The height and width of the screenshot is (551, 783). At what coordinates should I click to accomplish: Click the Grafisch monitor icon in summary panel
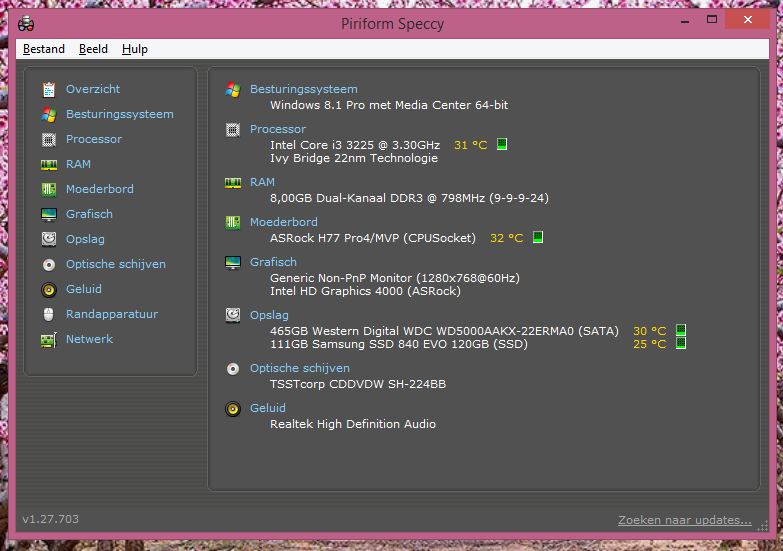pyautogui.click(x=233, y=262)
